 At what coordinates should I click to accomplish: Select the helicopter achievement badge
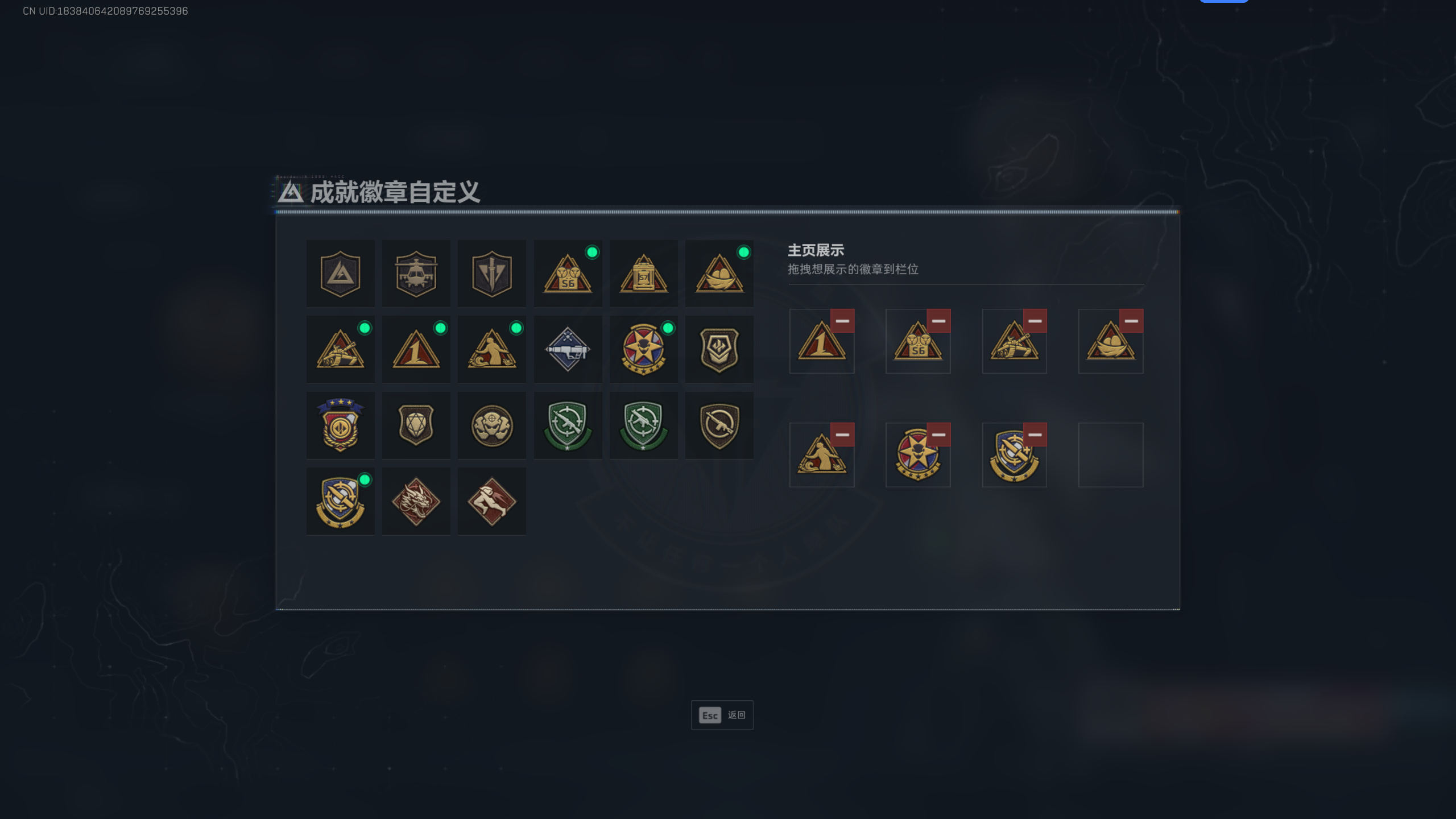point(416,274)
